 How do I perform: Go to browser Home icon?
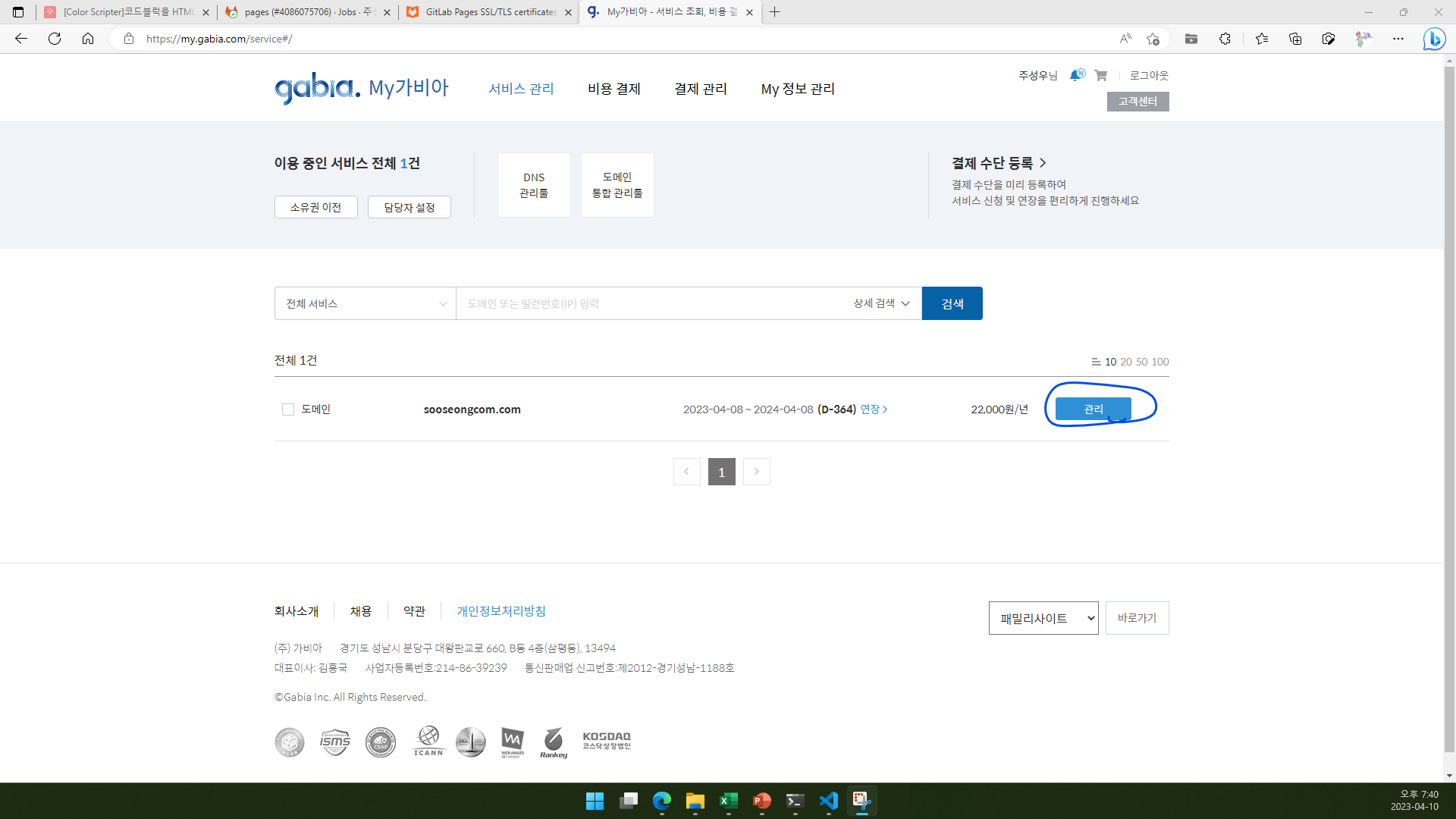88,39
